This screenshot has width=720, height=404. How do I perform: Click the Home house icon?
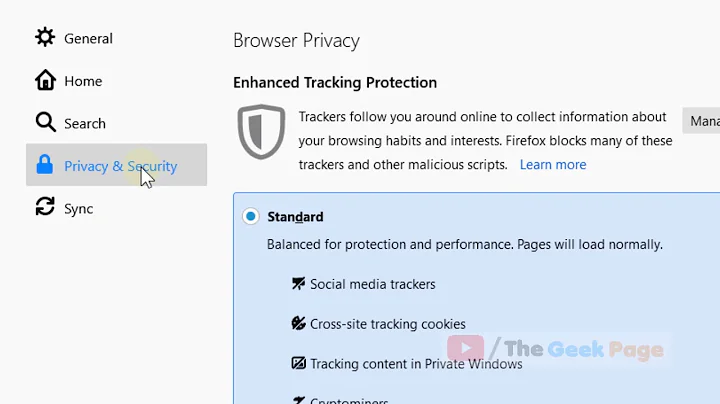point(45,80)
